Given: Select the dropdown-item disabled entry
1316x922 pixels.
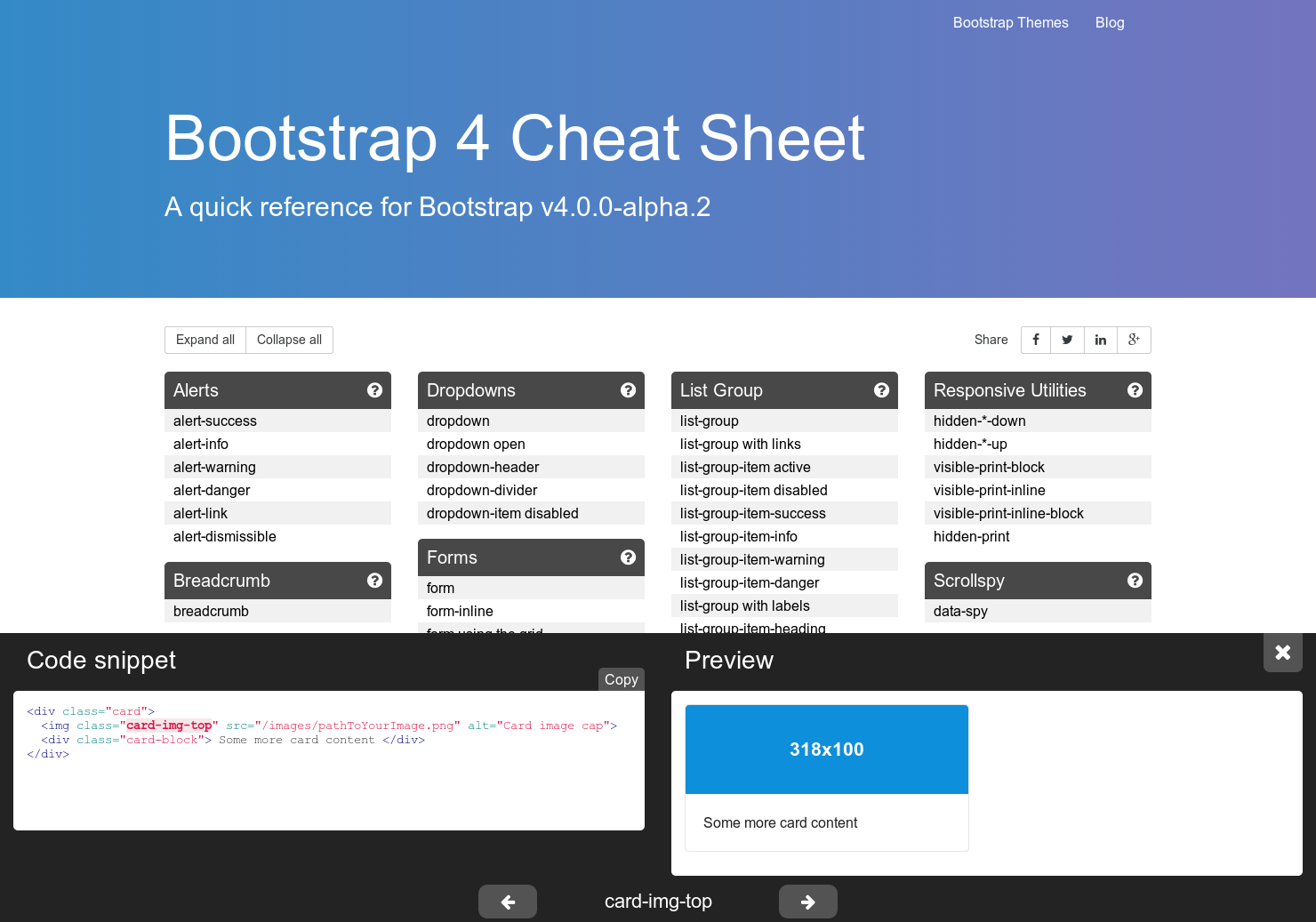Looking at the screenshot, I should 531,513.
